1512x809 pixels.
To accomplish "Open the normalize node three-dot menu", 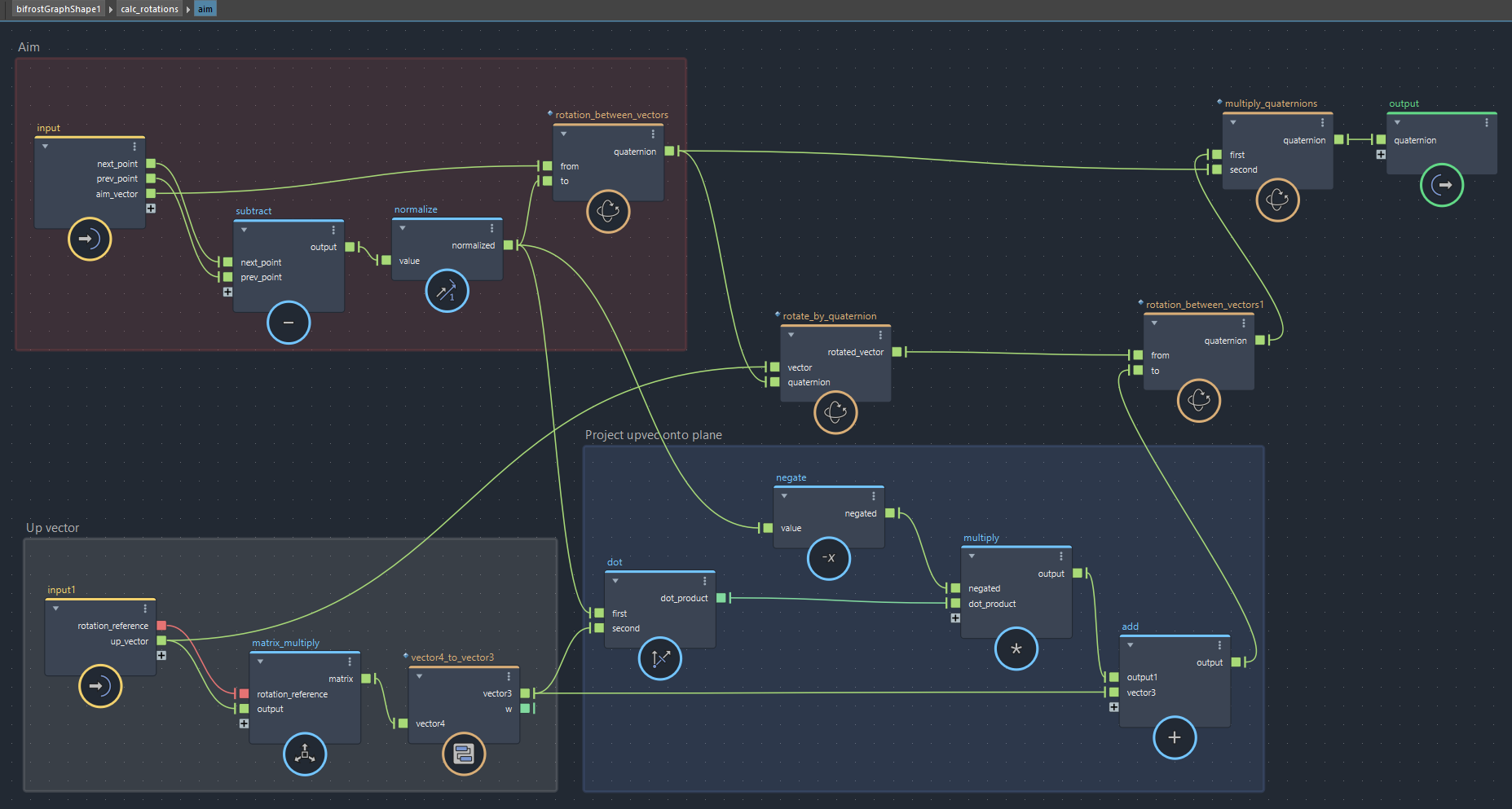I will click(x=492, y=228).
